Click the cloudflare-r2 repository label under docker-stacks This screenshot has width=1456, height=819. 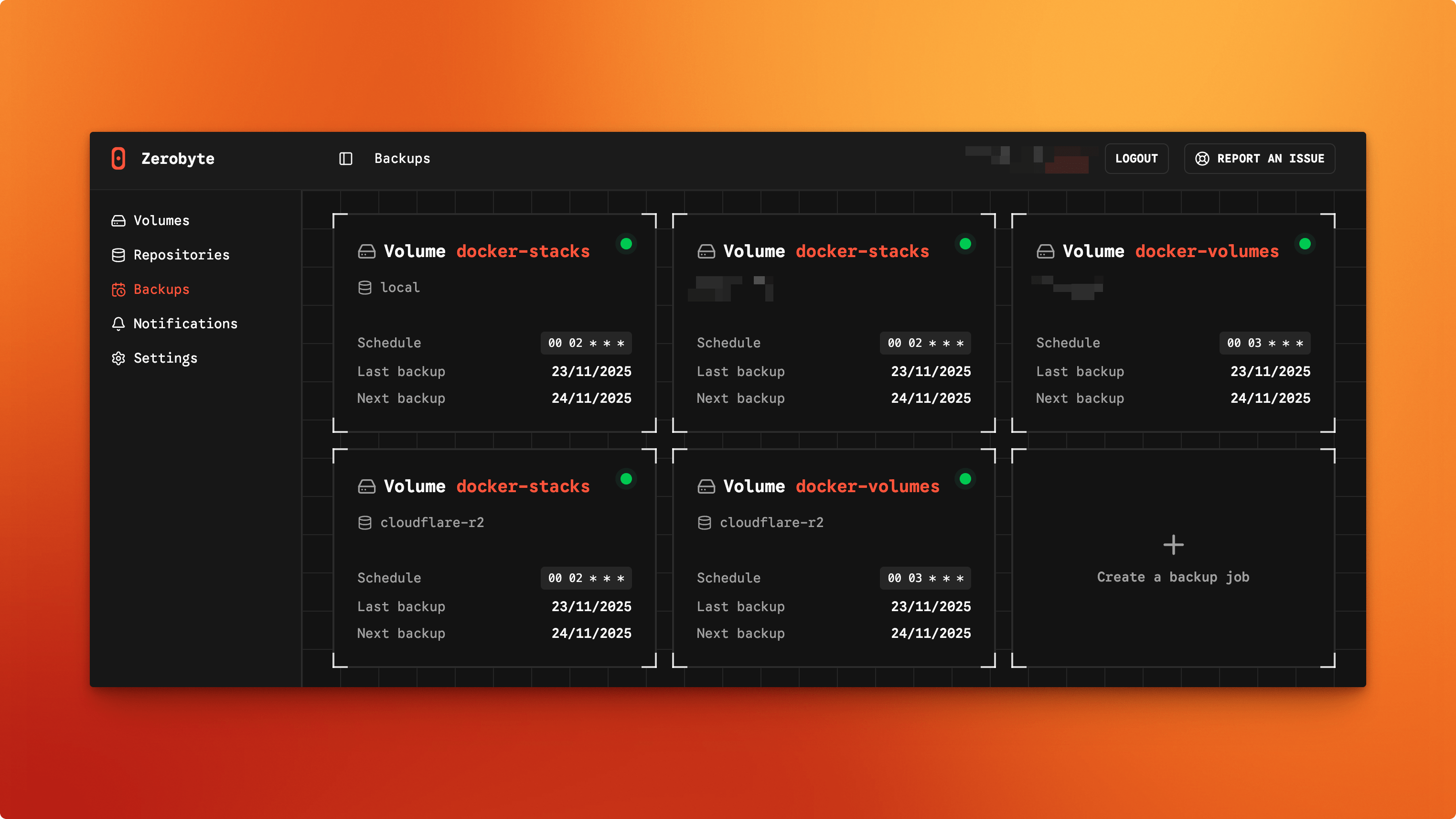(x=432, y=522)
